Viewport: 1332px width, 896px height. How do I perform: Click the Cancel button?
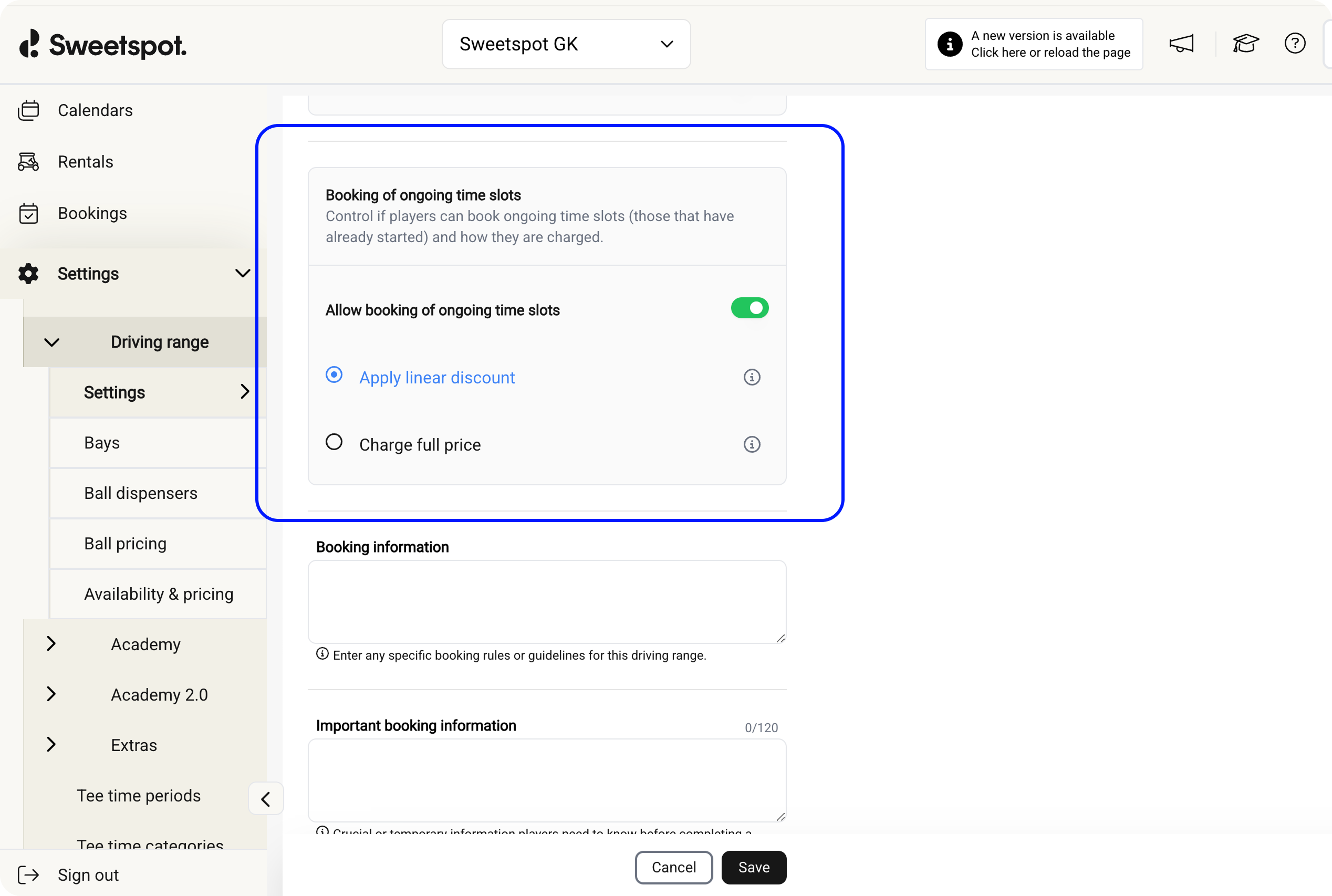click(673, 868)
